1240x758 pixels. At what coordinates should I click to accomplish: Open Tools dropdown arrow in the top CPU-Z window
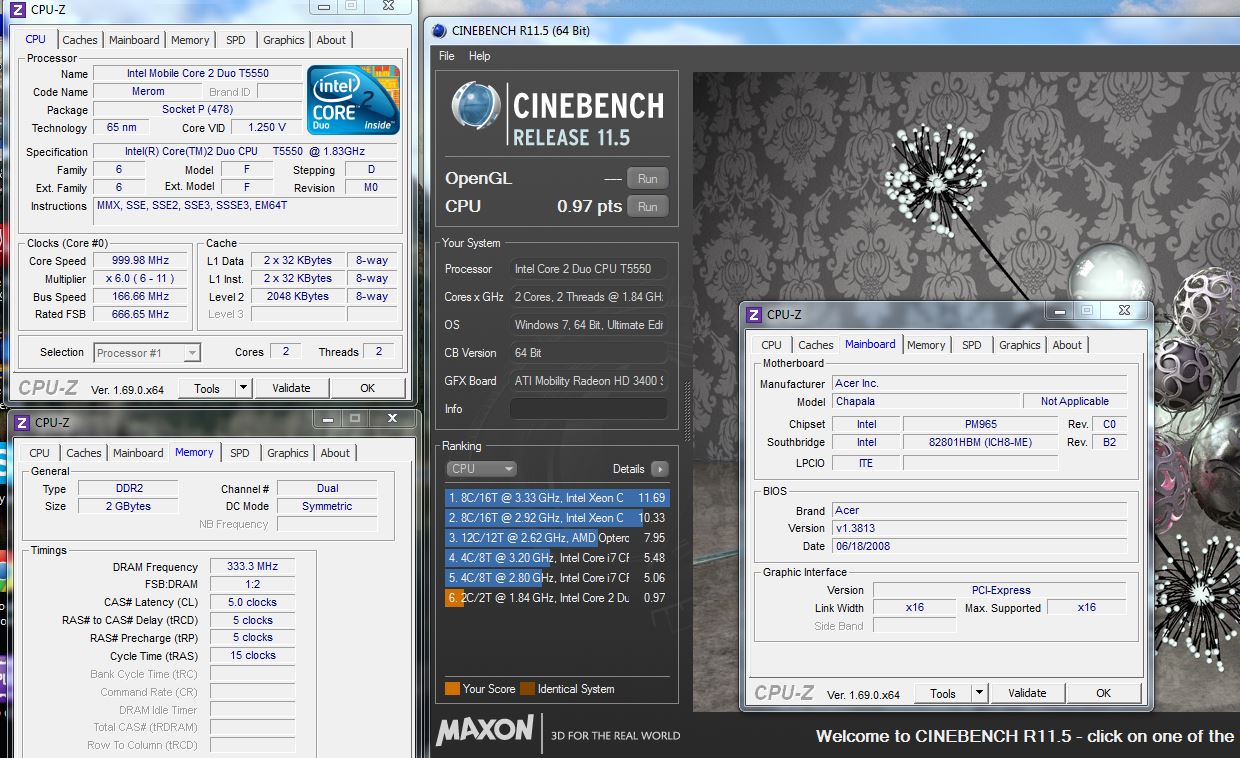[243, 388]
